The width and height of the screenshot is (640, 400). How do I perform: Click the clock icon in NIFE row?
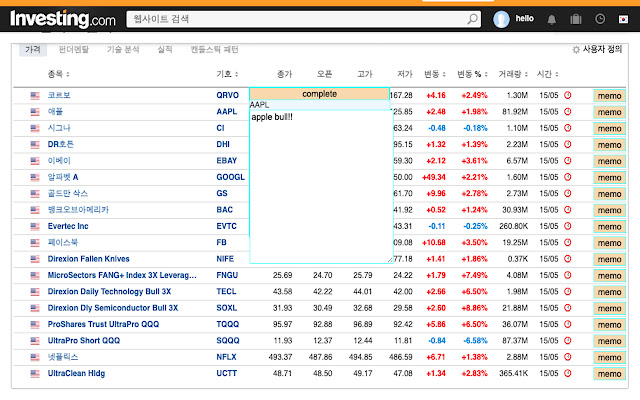[567, 259]
